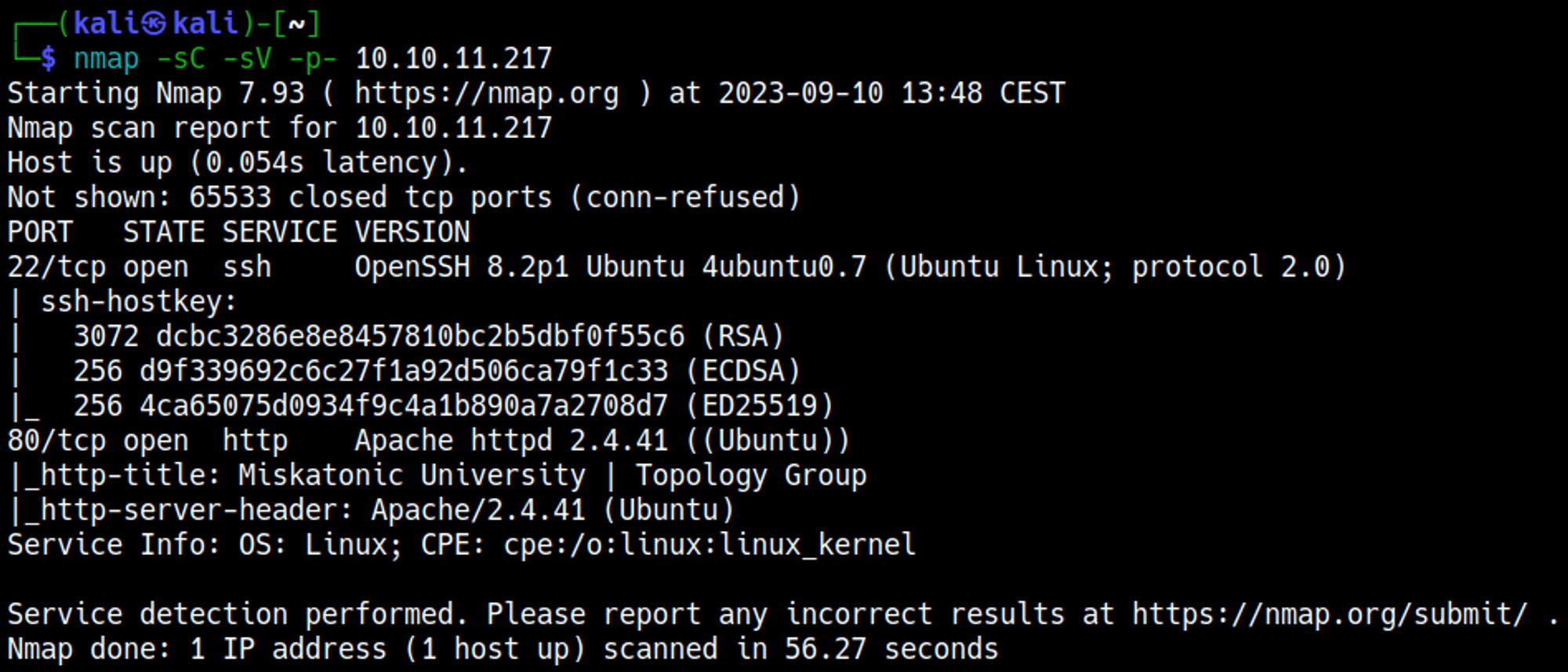Click the nmap command word

click(x=106, y=59)
